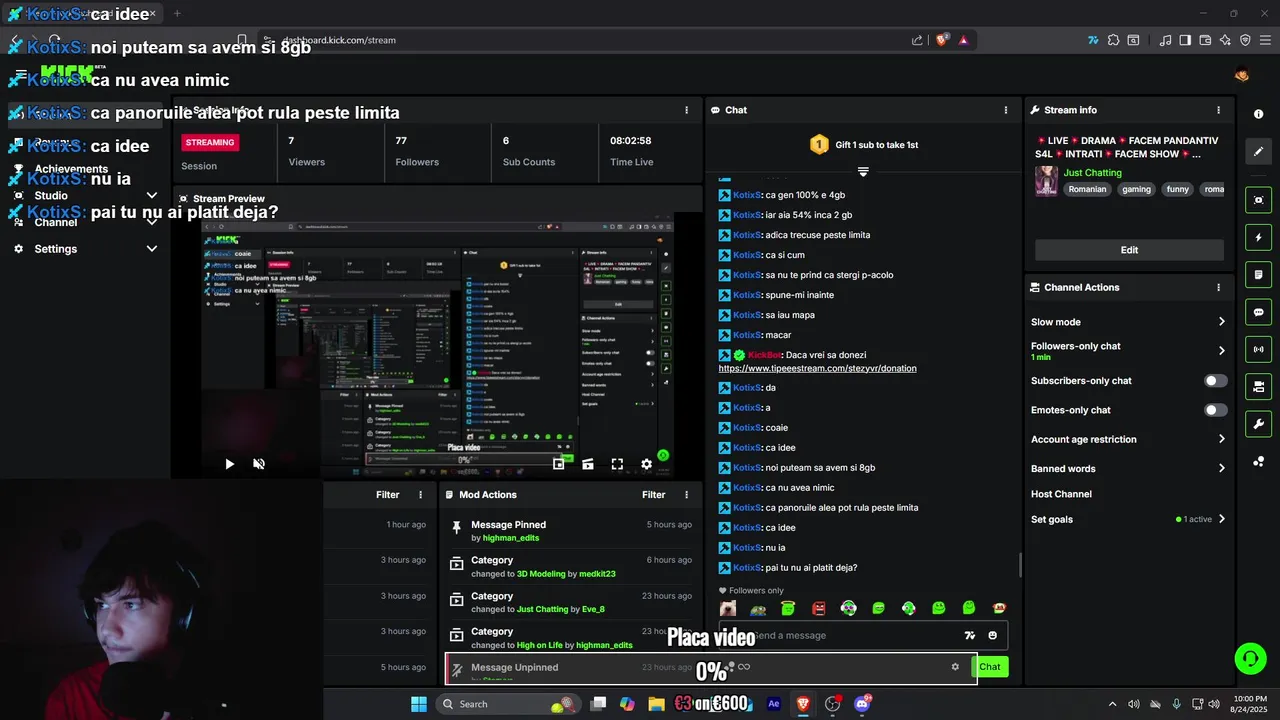1280x720 pixels.
Task: Open Mod Actions panel three-dot menu
Action: [686, 495]
